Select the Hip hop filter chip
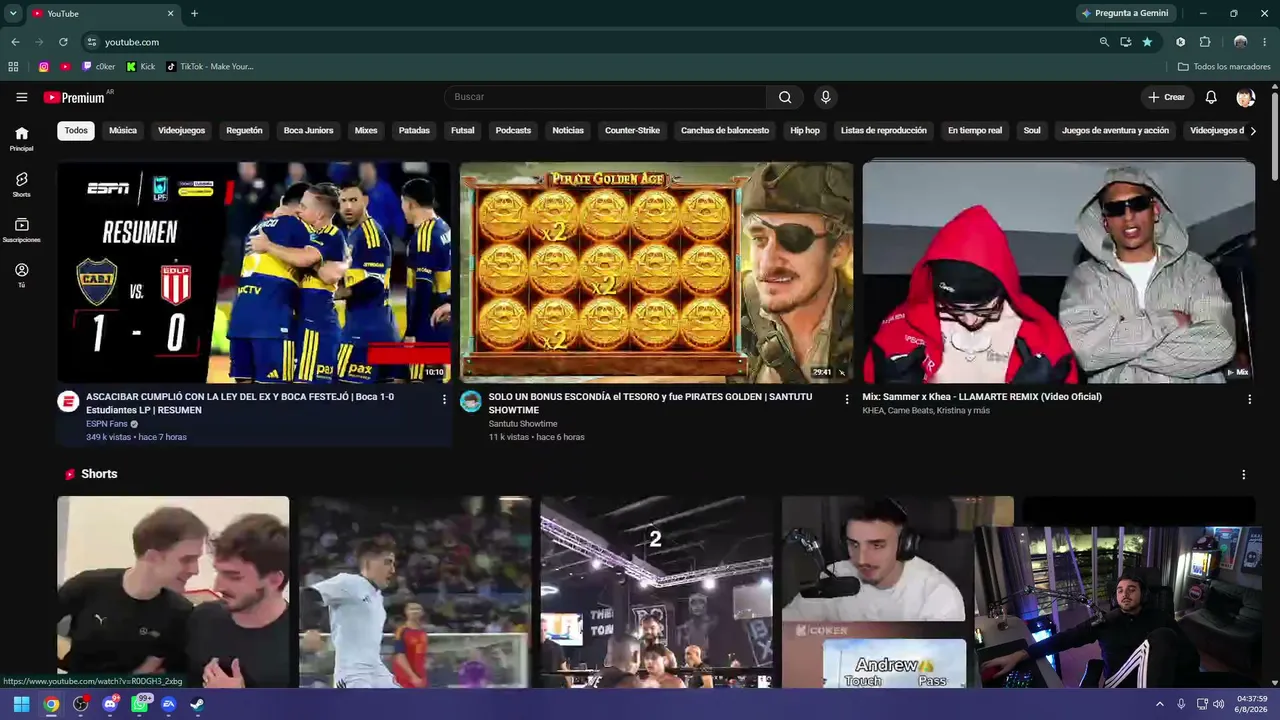This screenshot has height=720, width=1280. [x=805, y=130]
